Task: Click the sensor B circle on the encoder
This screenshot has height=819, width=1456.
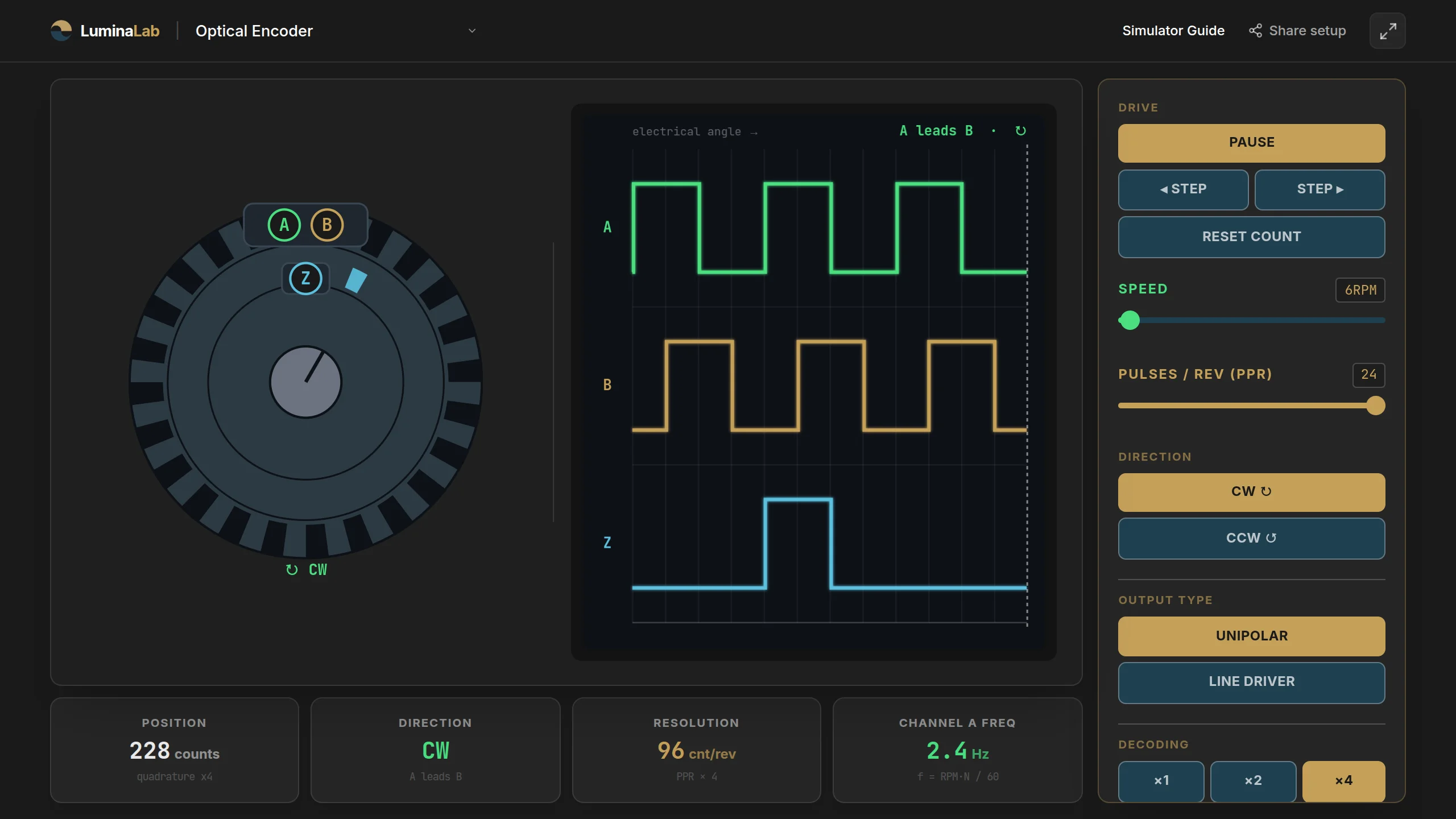Action: [x=327, y=225]
